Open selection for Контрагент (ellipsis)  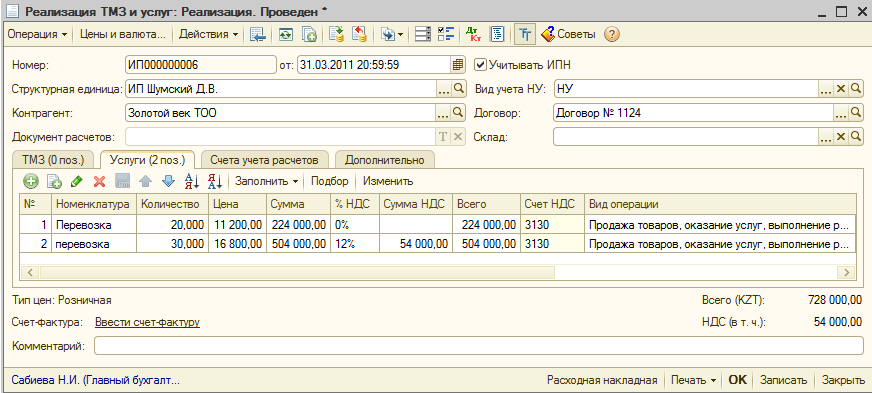(x=443, y=113)
